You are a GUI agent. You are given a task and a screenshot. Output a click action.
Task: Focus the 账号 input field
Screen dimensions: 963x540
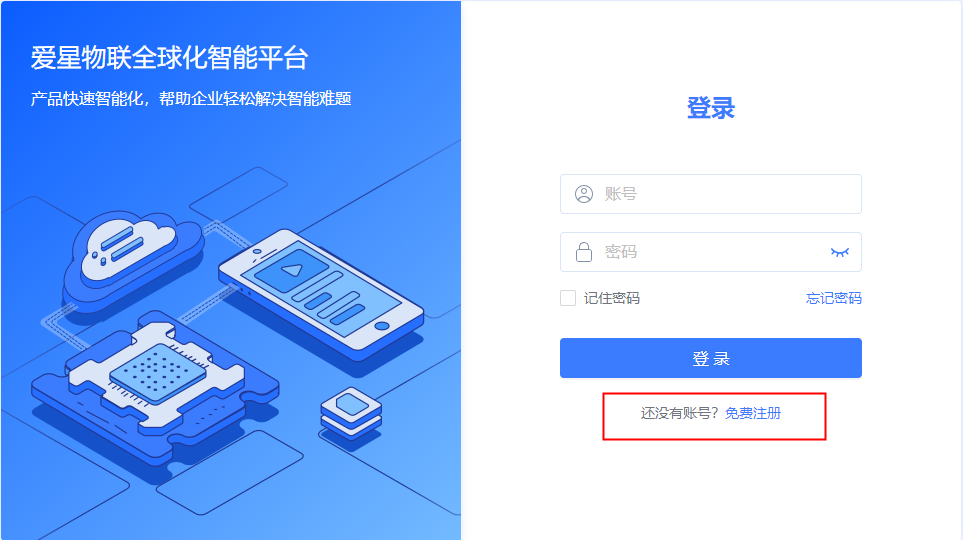pyautogui.click(x=711, y=194)
